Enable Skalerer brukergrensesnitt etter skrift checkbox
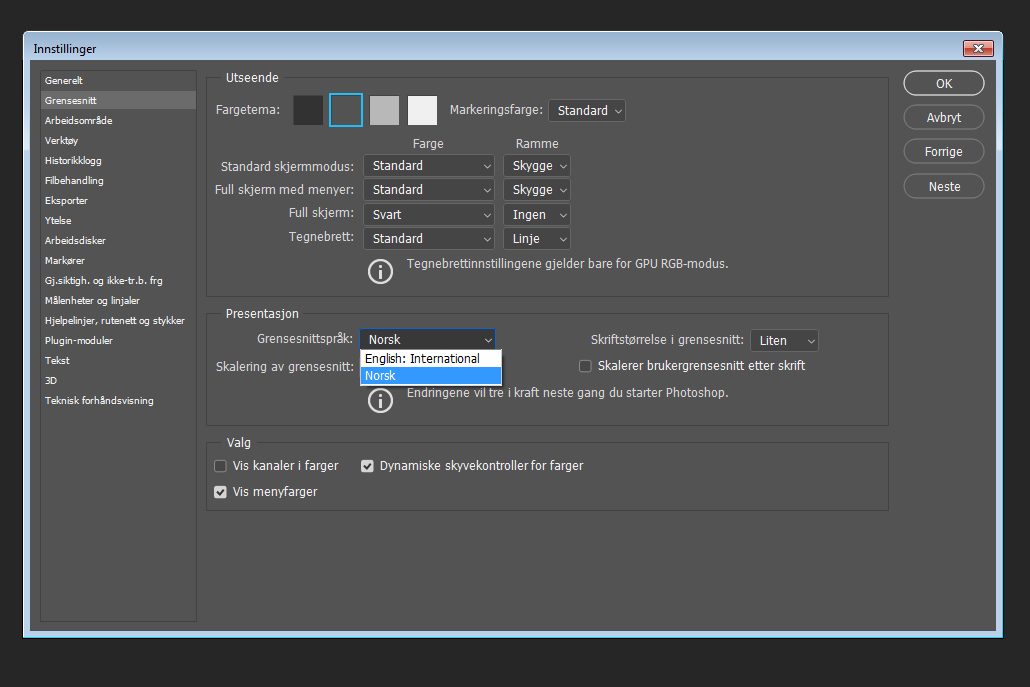The height and width of the screenshot is (687, 1030). (585, 366)
